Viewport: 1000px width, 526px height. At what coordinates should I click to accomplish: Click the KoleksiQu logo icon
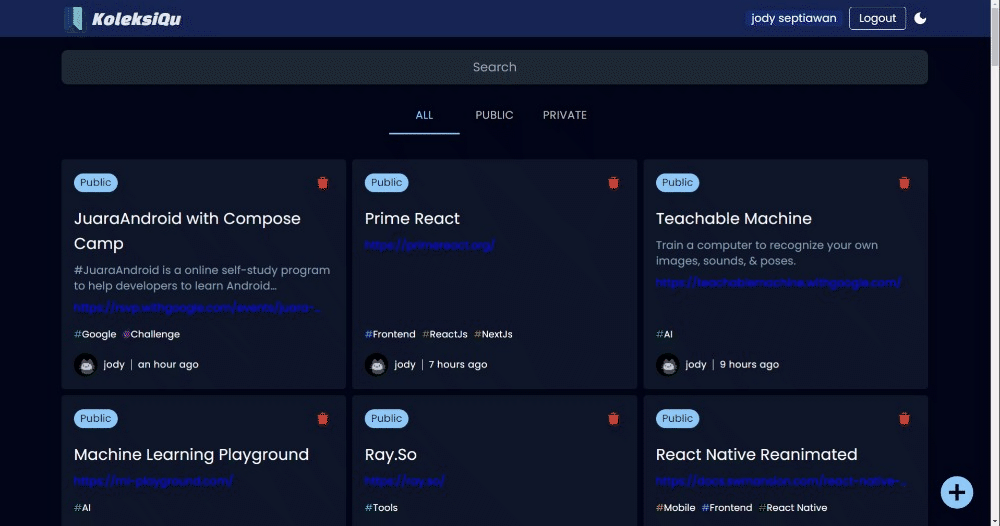74,19
